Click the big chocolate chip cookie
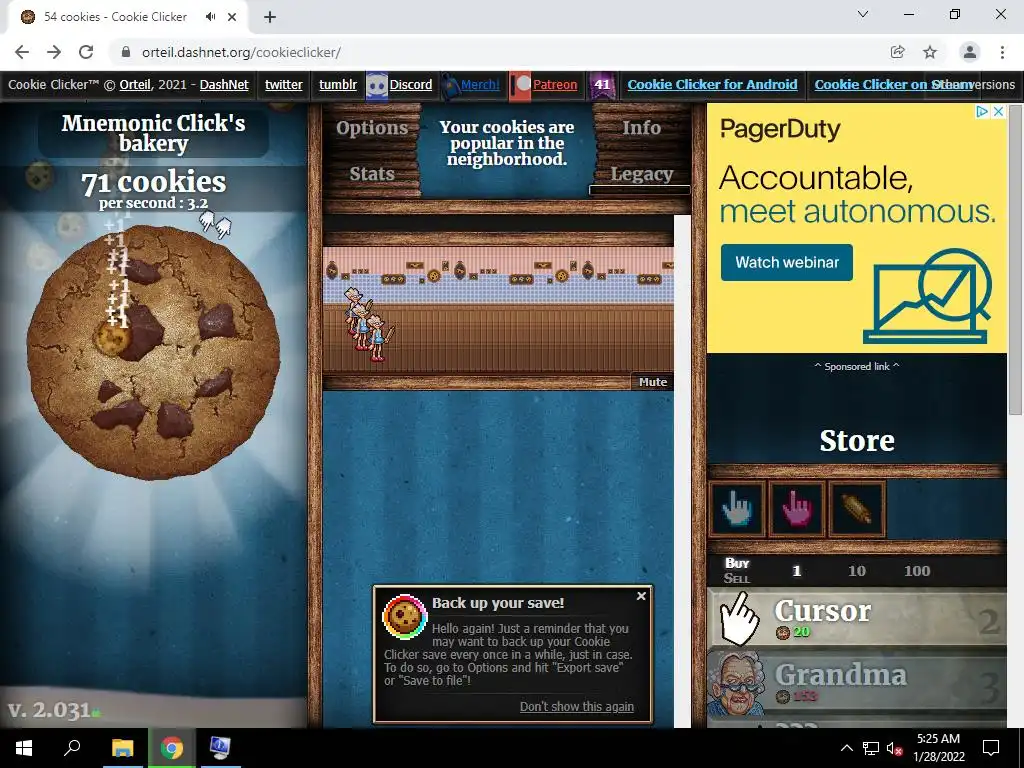 point(153,353)
